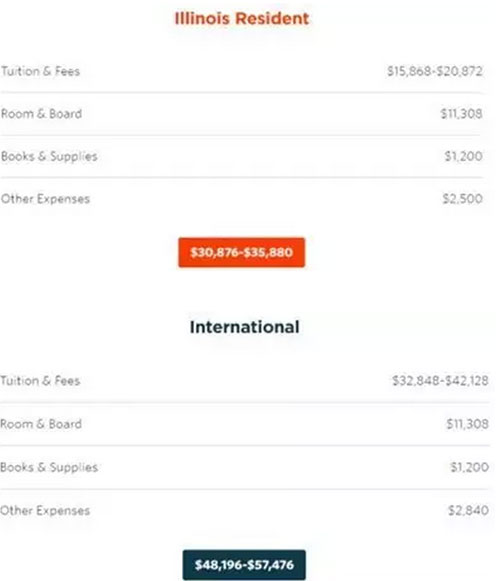Click the $2,840 other expenses amount
This screenshot has width=500, height=581.
(468, 511)
